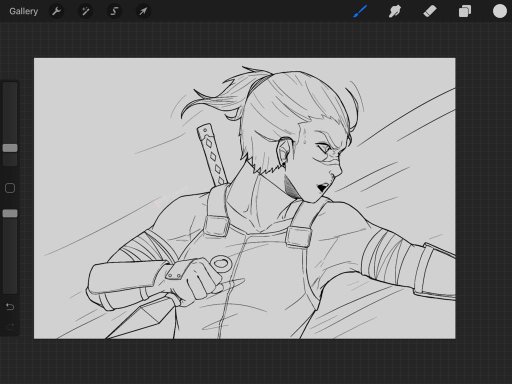Click the brush size slider handle

coord(10,148)
